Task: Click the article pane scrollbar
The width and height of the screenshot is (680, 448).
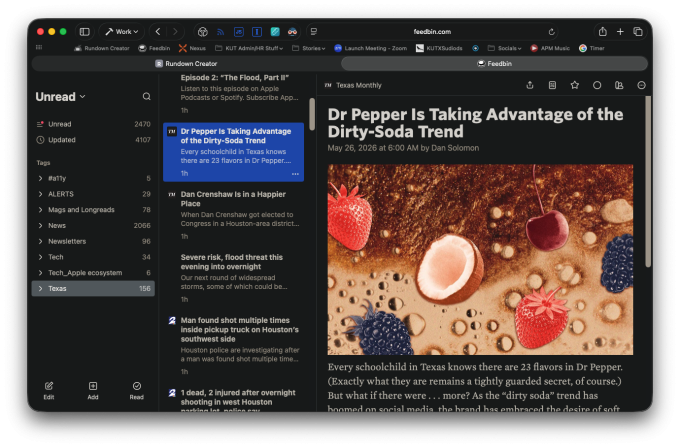Action: 648,181
